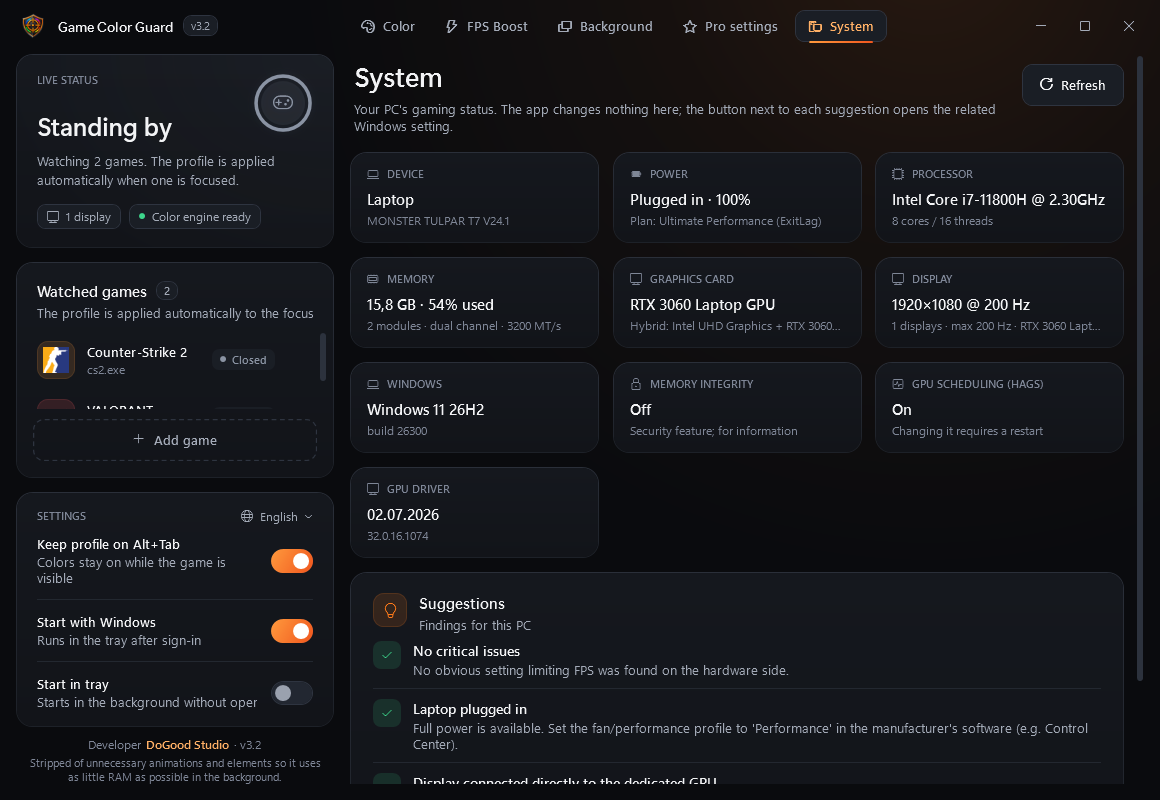Click the 'RTX 3060 Laptop GPU' text
Screen dimensions: 1160x800
pos(702,305)
